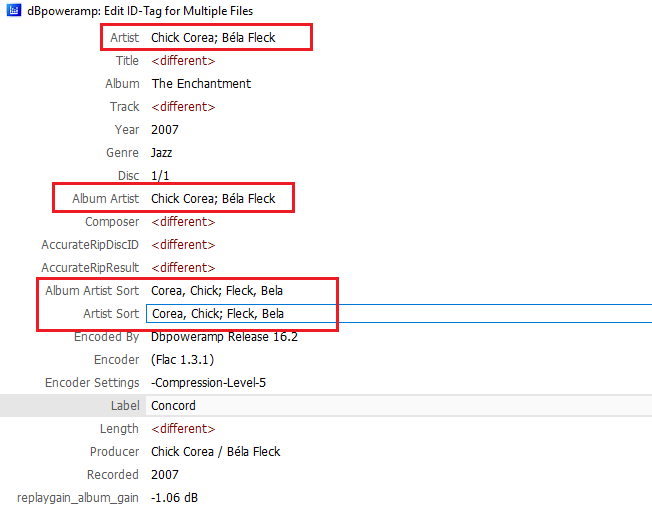Screen dimensions: 652x510
Task: Click the Composer field value
Action: click(x=183, y=222)
